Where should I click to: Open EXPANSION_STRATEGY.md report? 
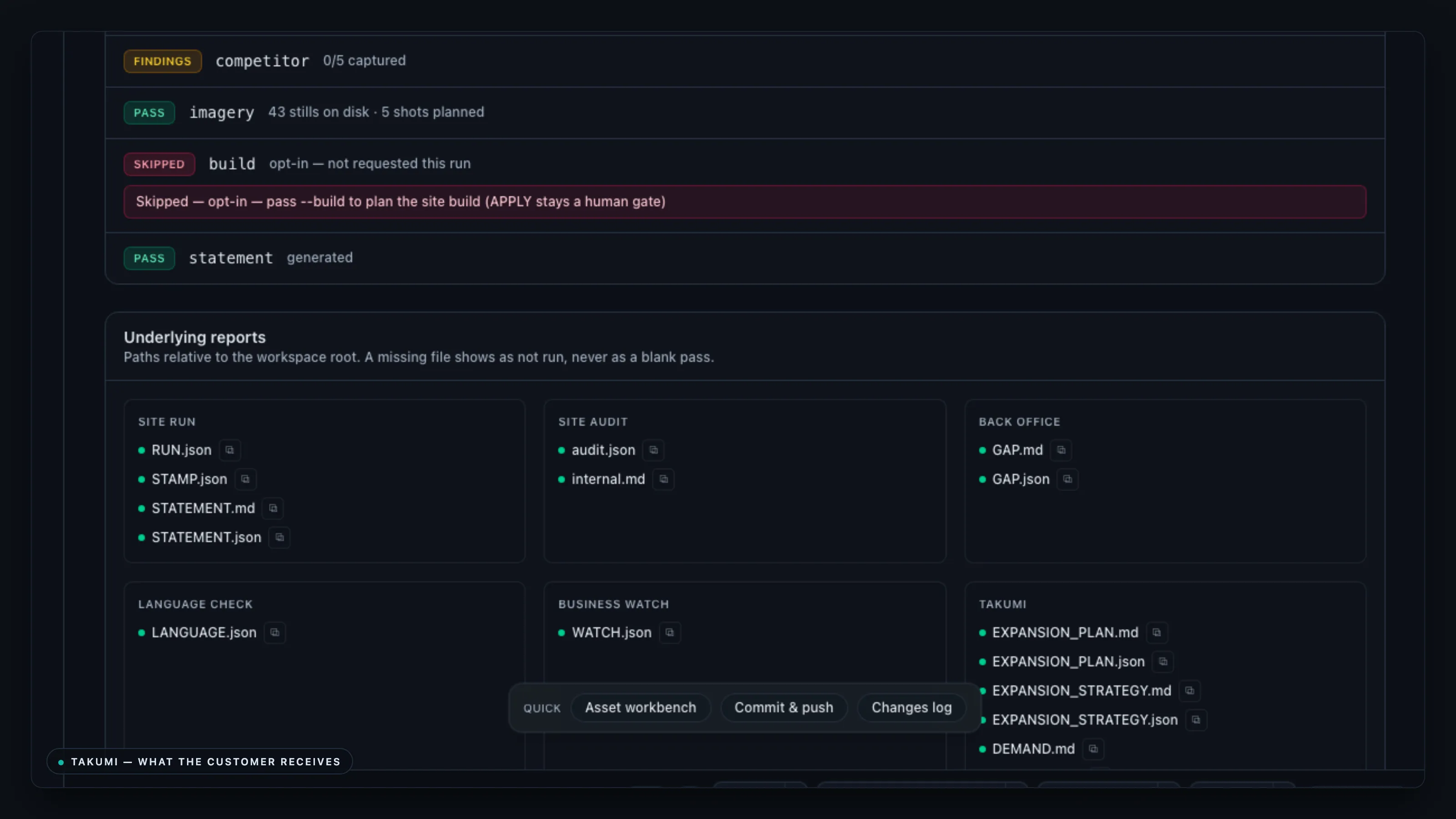click(1082, 691)
